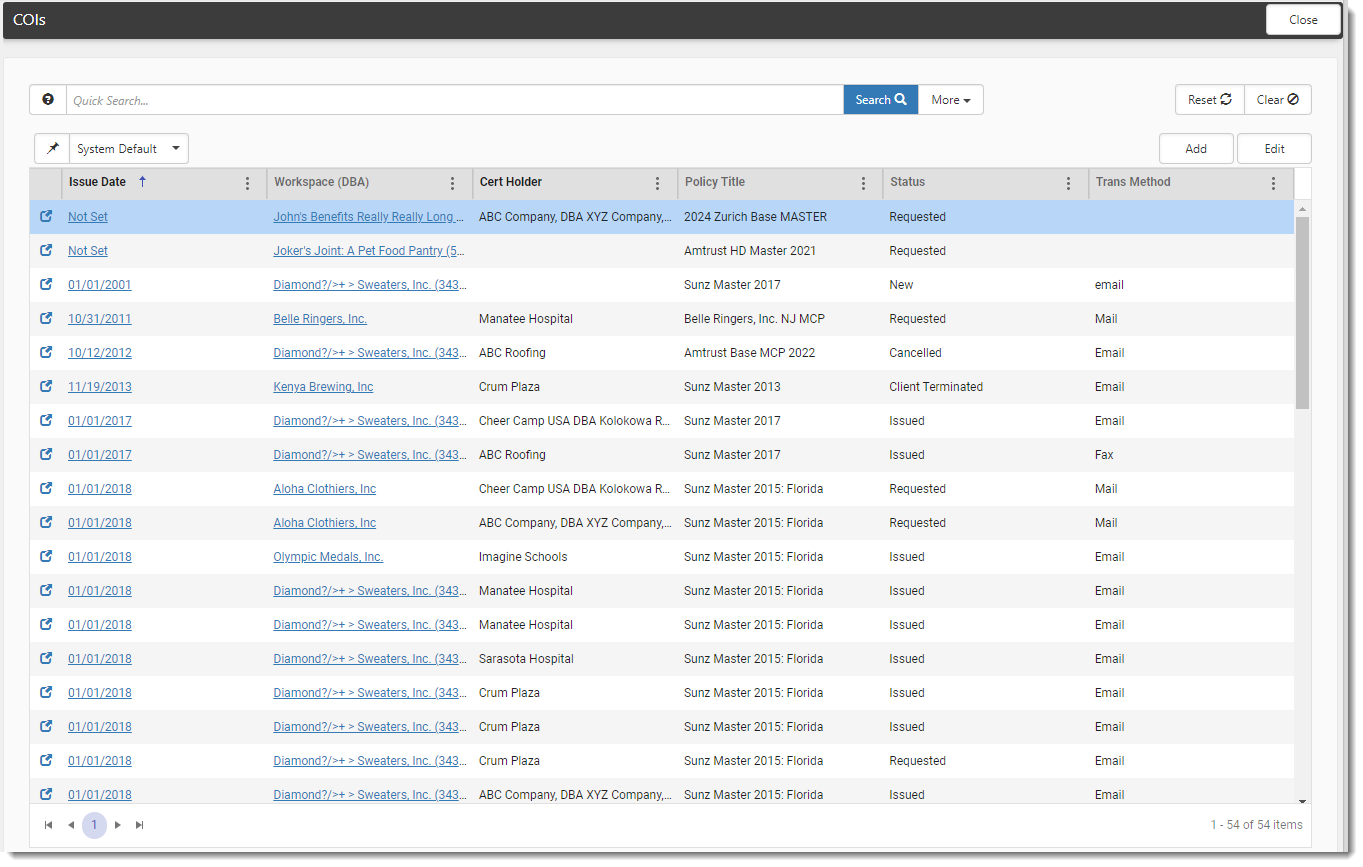Select the Amtrust Base MCP 2022 cell
This screenshot has width=1363, height=867.
click(x=749, y=352)
